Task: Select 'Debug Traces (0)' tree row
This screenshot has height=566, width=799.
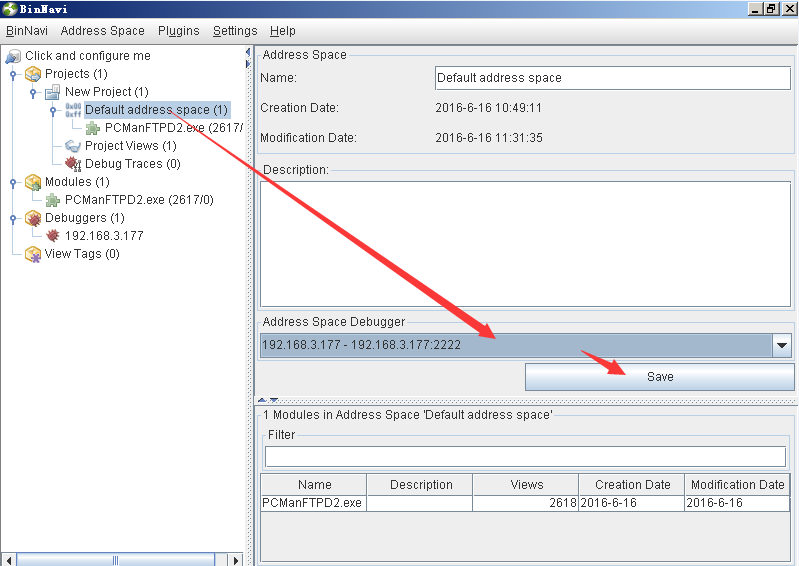Action: coord(132,164)
